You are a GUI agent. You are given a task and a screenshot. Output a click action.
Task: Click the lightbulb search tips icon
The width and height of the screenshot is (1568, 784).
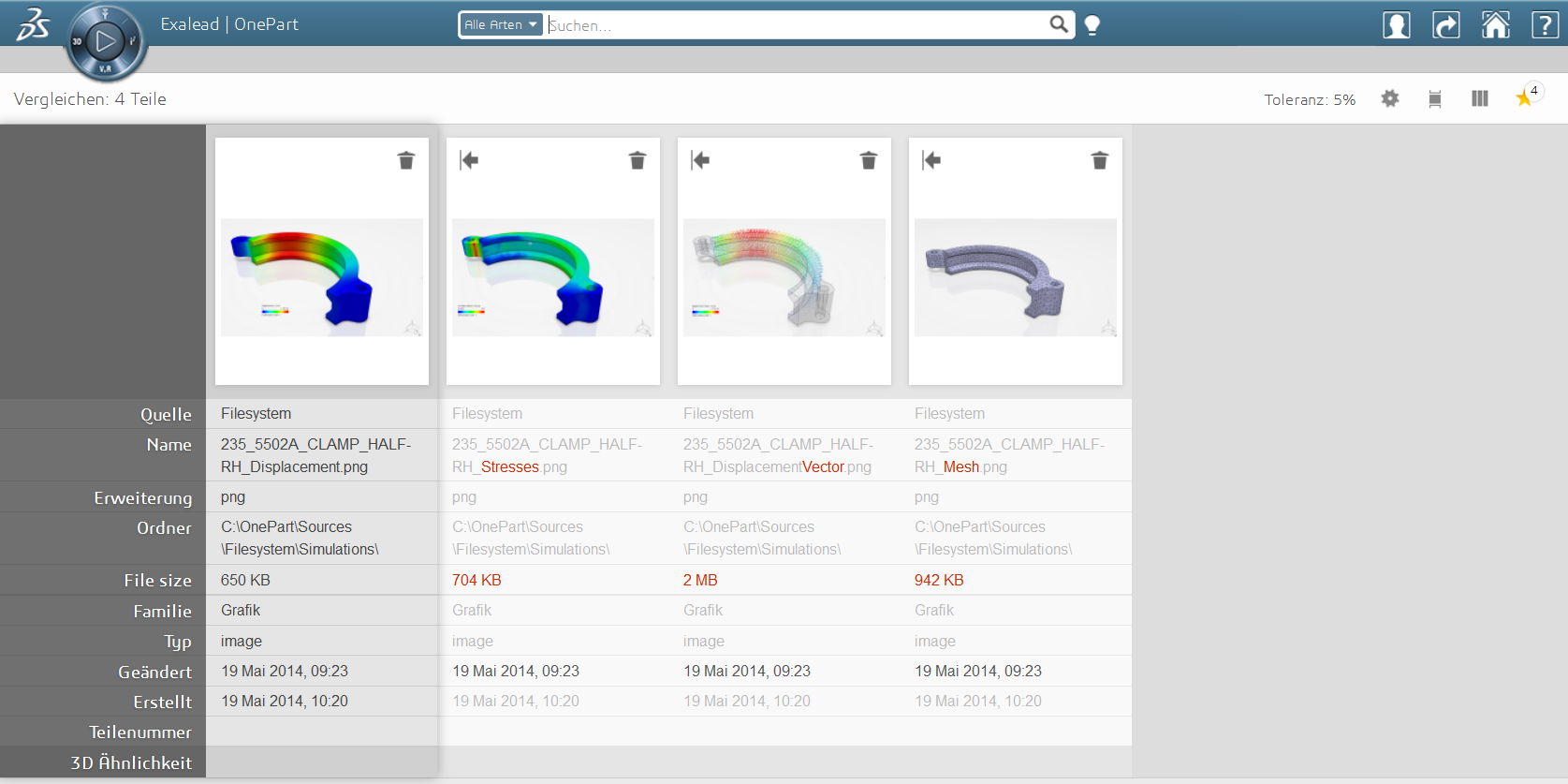coord(1092,25)
